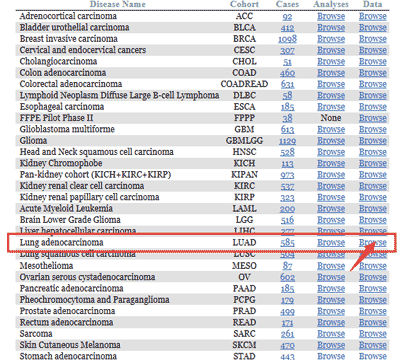Viewport: 400px width, 360px height.
Task: Click the 92 cases link for ACC
Action: [x=287, y=16]
